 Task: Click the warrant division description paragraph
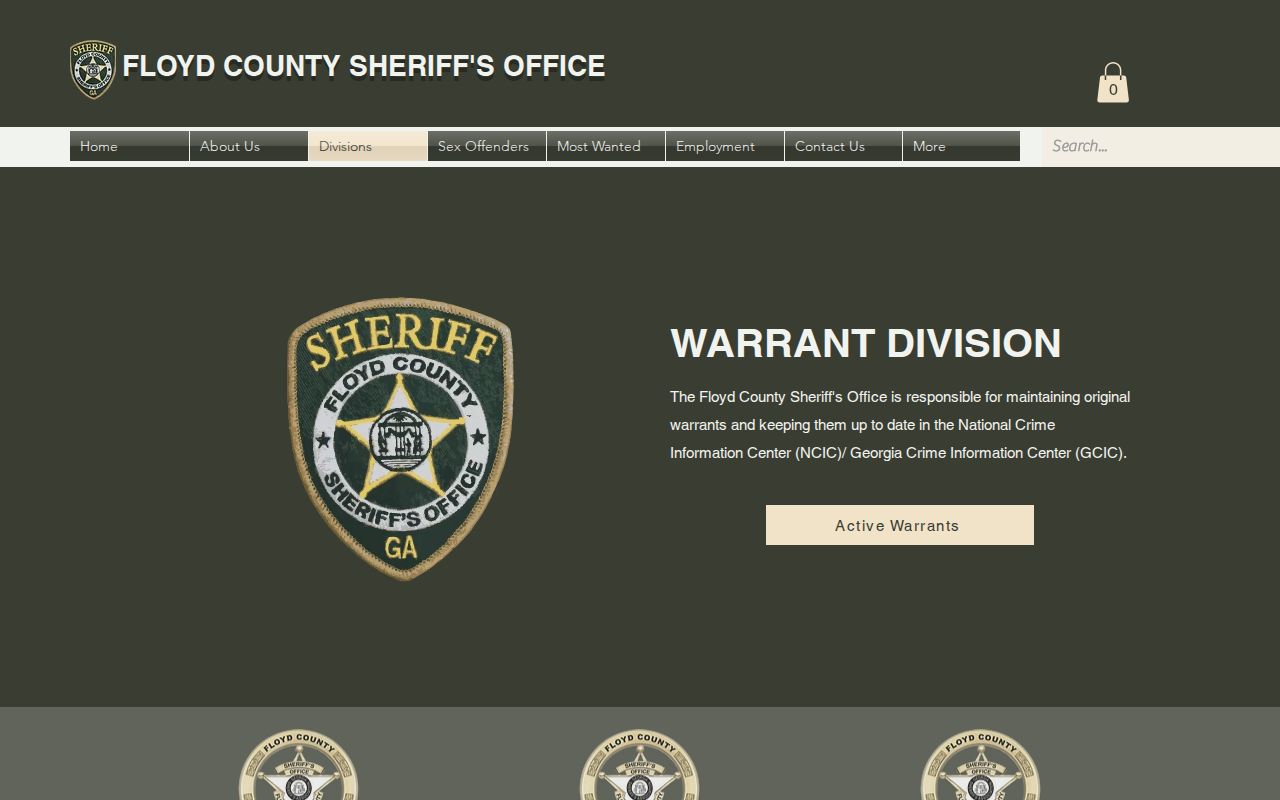click(x=900, y=425)
